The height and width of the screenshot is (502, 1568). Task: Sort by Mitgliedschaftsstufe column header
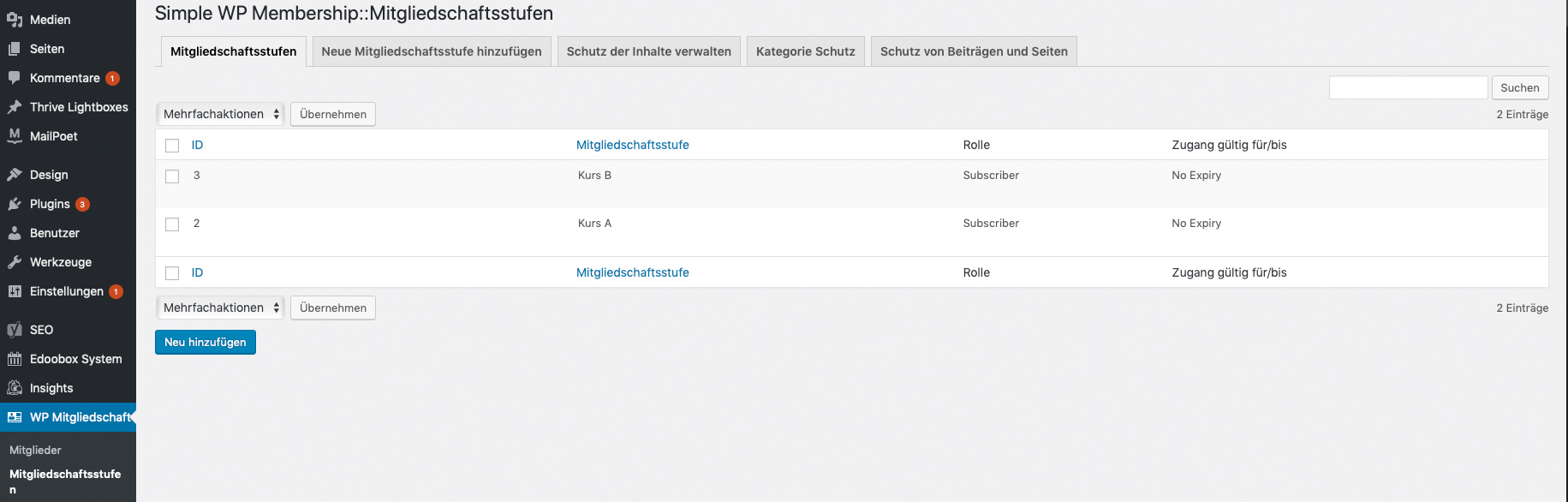(632, 145)
